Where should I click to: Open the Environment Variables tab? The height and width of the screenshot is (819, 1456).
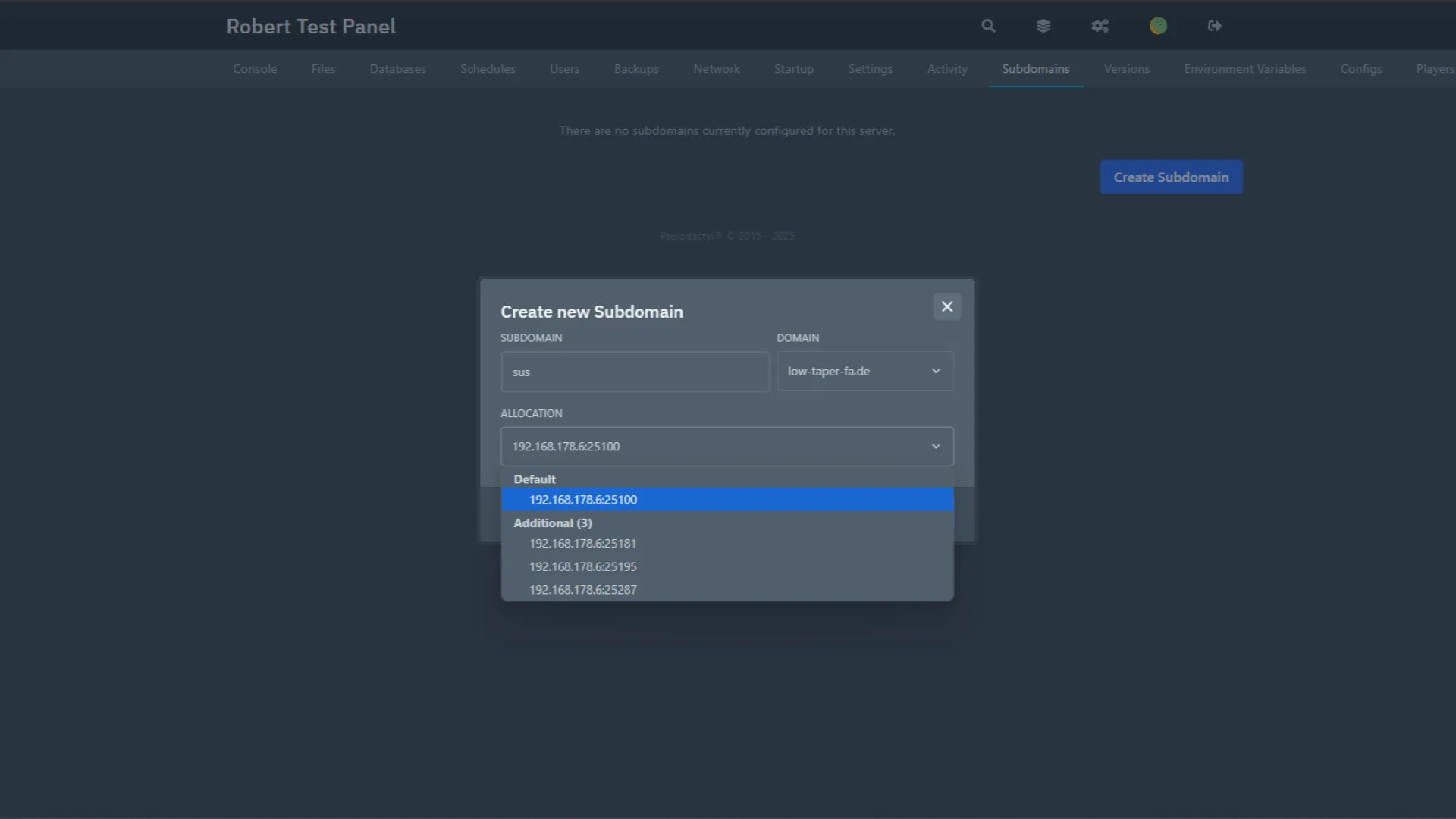pos(1244,69)
